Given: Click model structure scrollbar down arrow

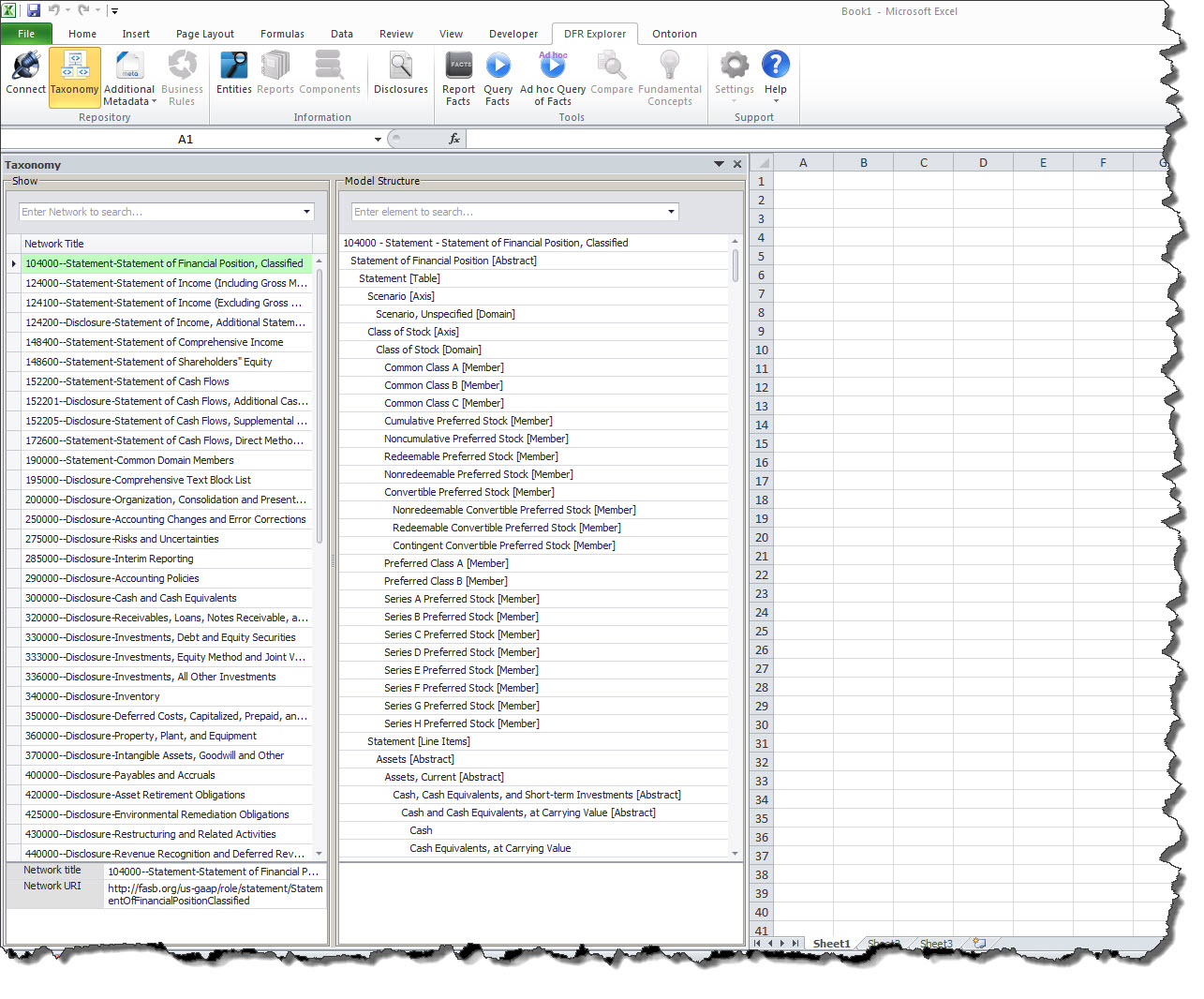Looking at the screenshot, I should click(x=735, y=853).
